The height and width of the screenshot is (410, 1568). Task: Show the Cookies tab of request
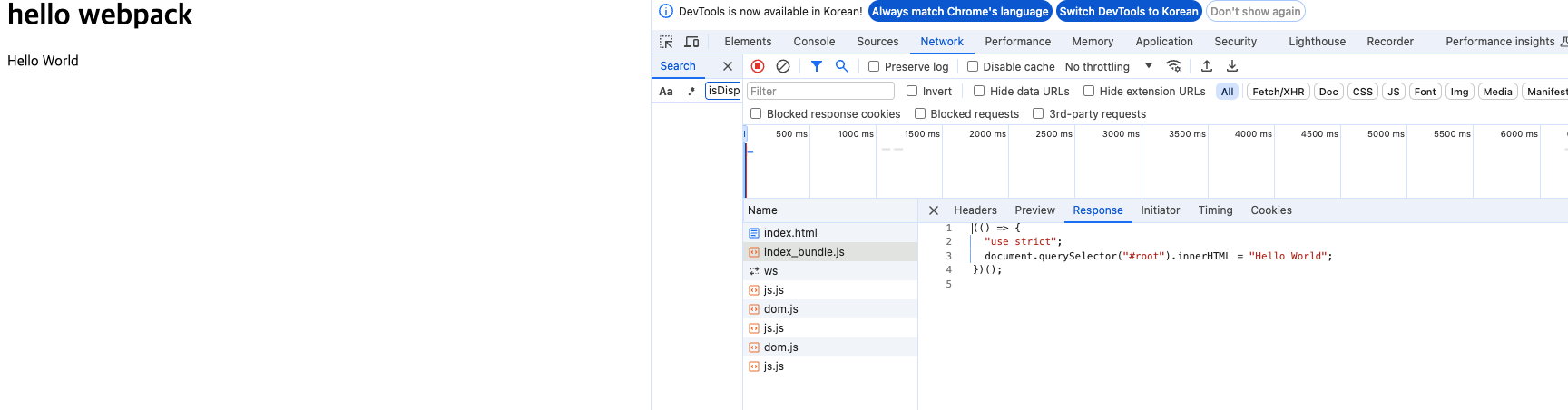(1271, 210)
